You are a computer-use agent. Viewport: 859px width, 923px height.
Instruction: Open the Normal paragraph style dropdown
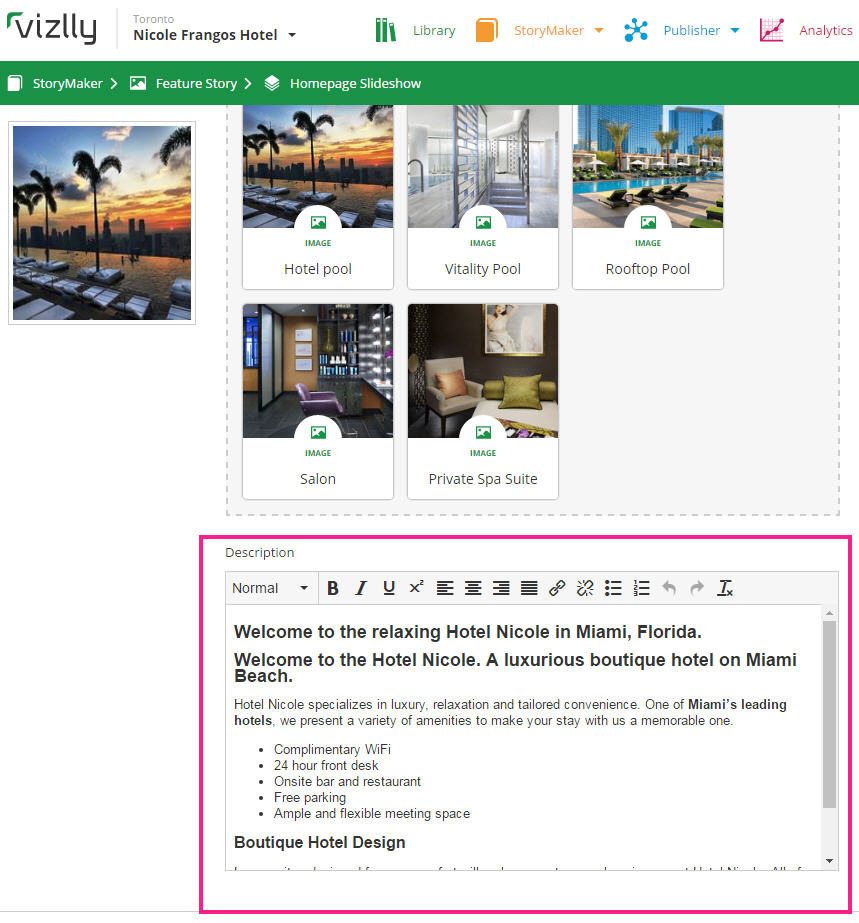(x=271, y=587)
